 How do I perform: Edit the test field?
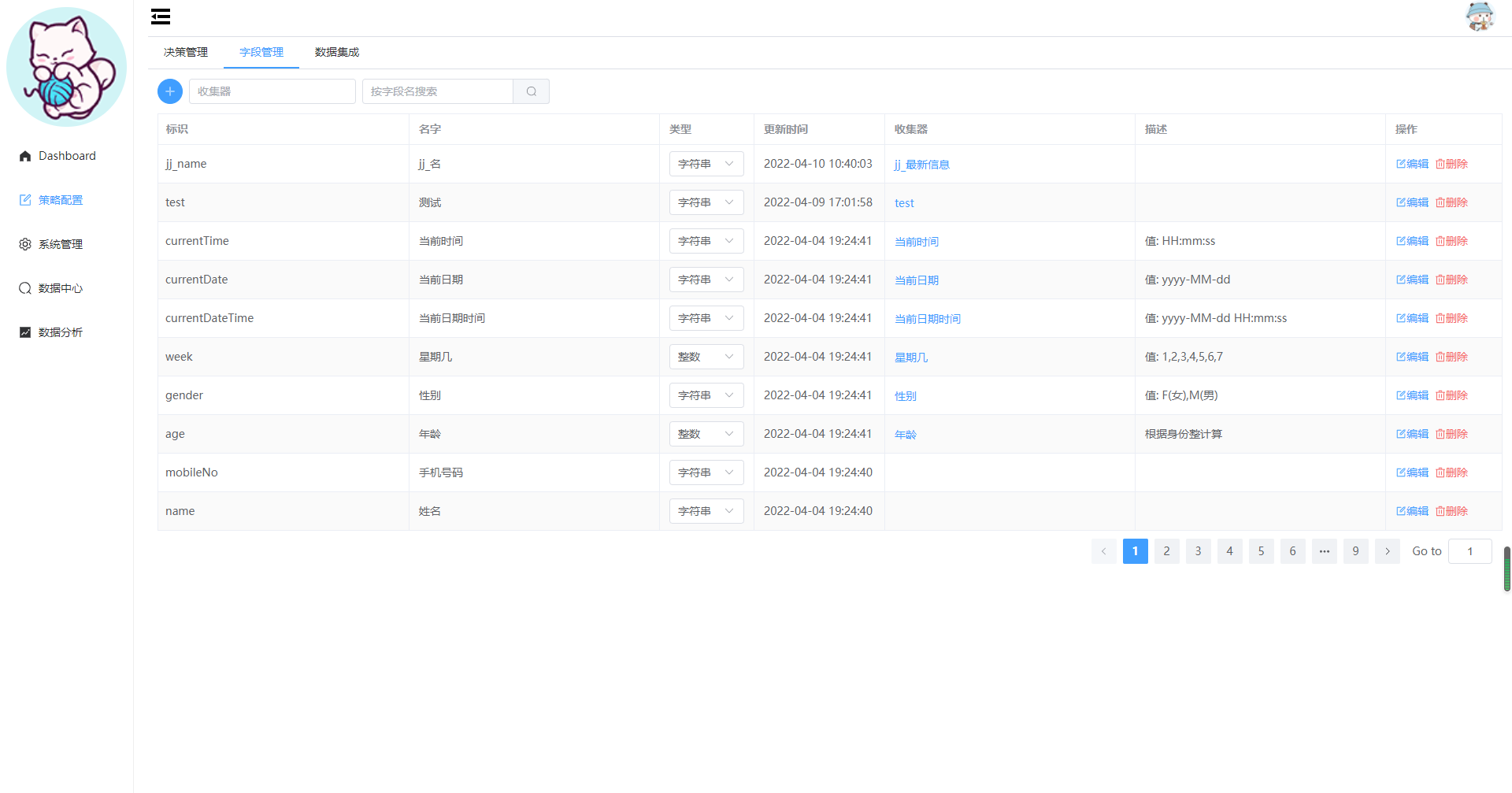[1412, 202]
